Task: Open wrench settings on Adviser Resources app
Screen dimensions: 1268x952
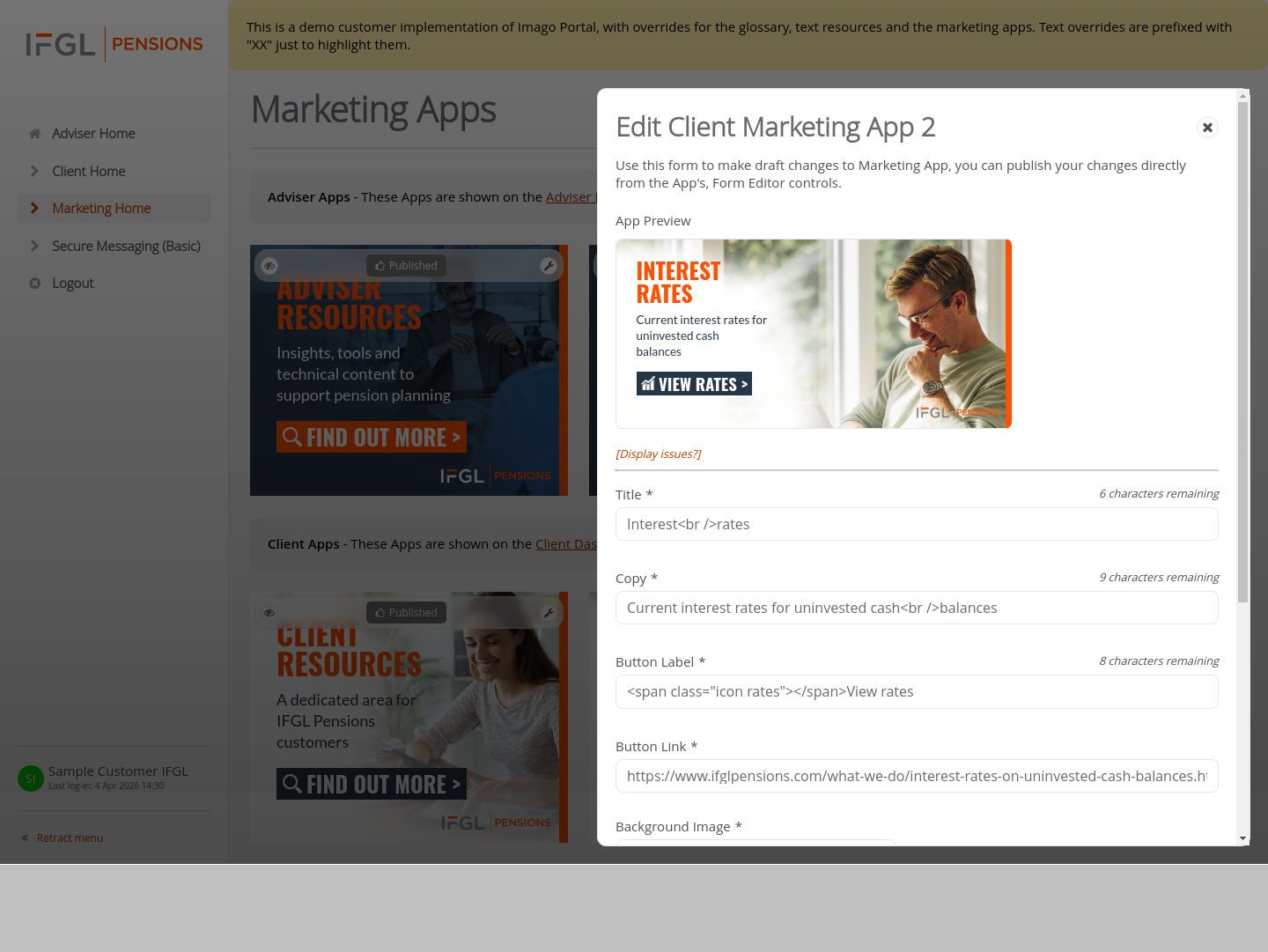Action: 549,266
